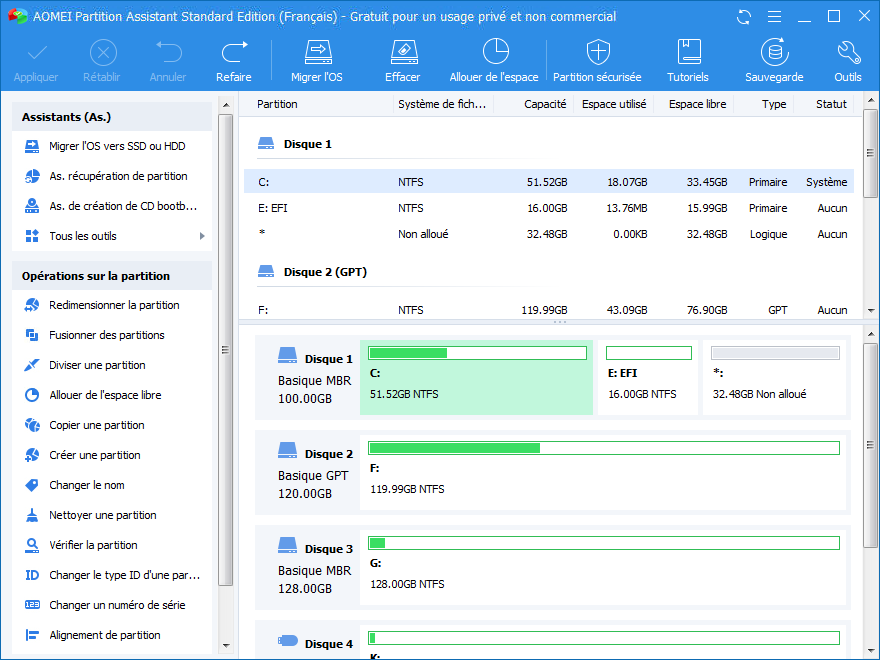
Task: Click the refresh icon in title bar
Action: point(744,17)
